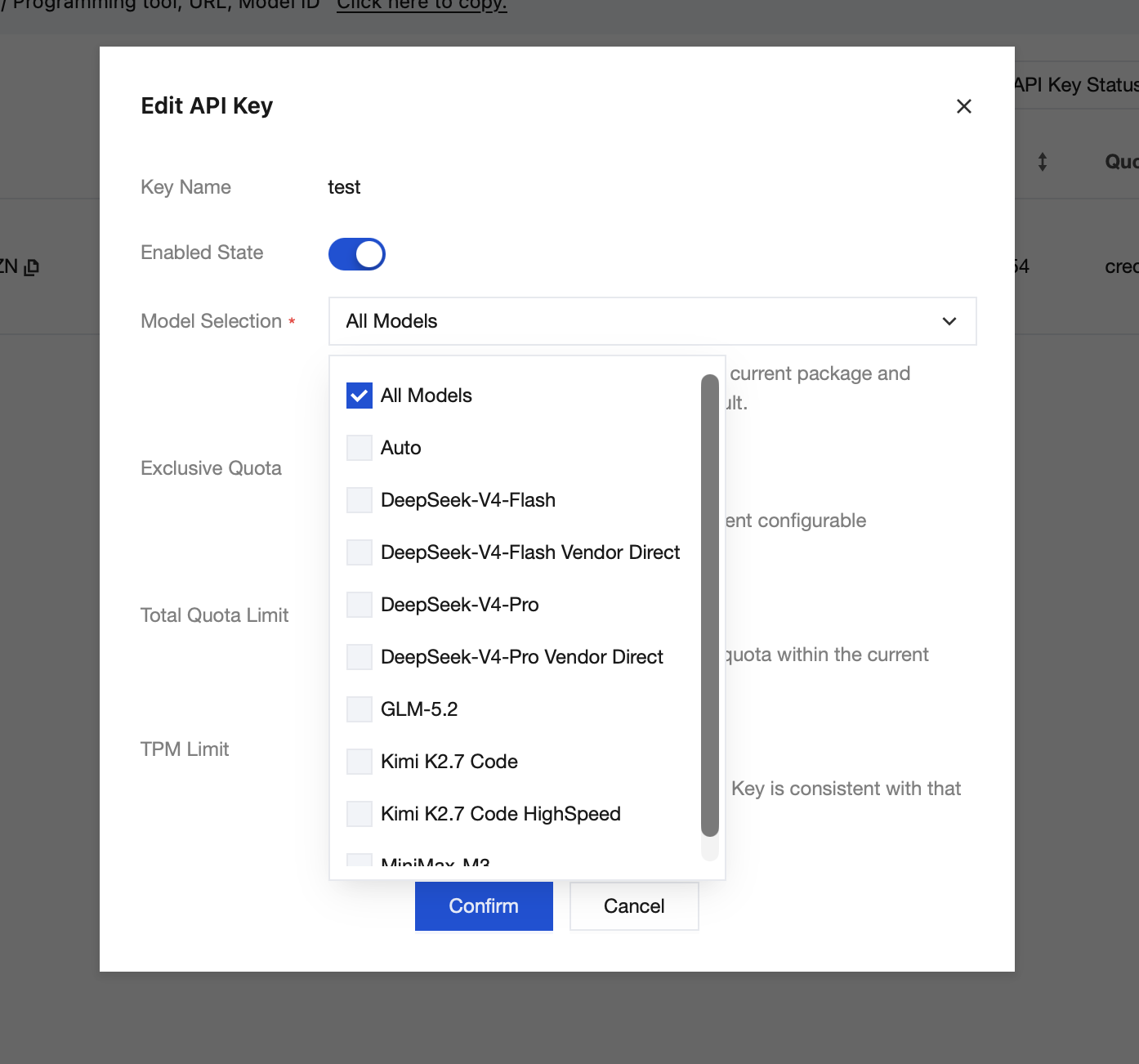Check DeepSeek-V4-Flash Vendor Direct checkbox
Image resolution: width=1139 pixels, height=1064 pixels.
click(x=360, y=552)
